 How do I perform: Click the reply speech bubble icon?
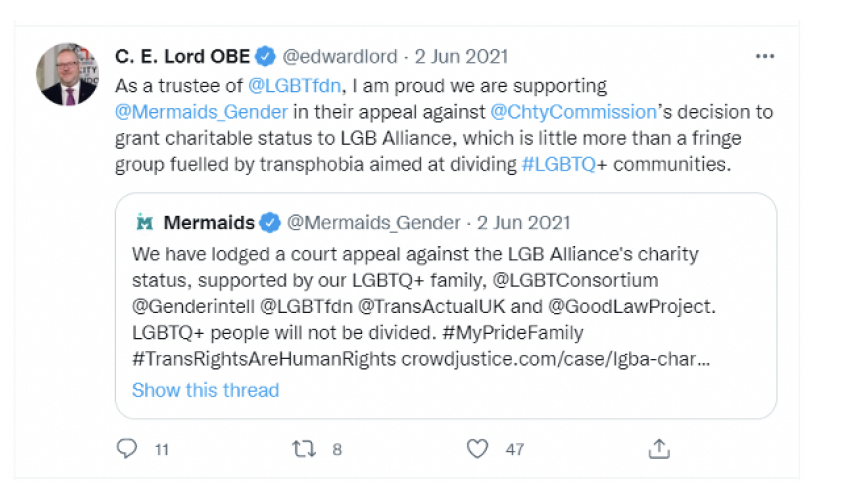(126, 449)
